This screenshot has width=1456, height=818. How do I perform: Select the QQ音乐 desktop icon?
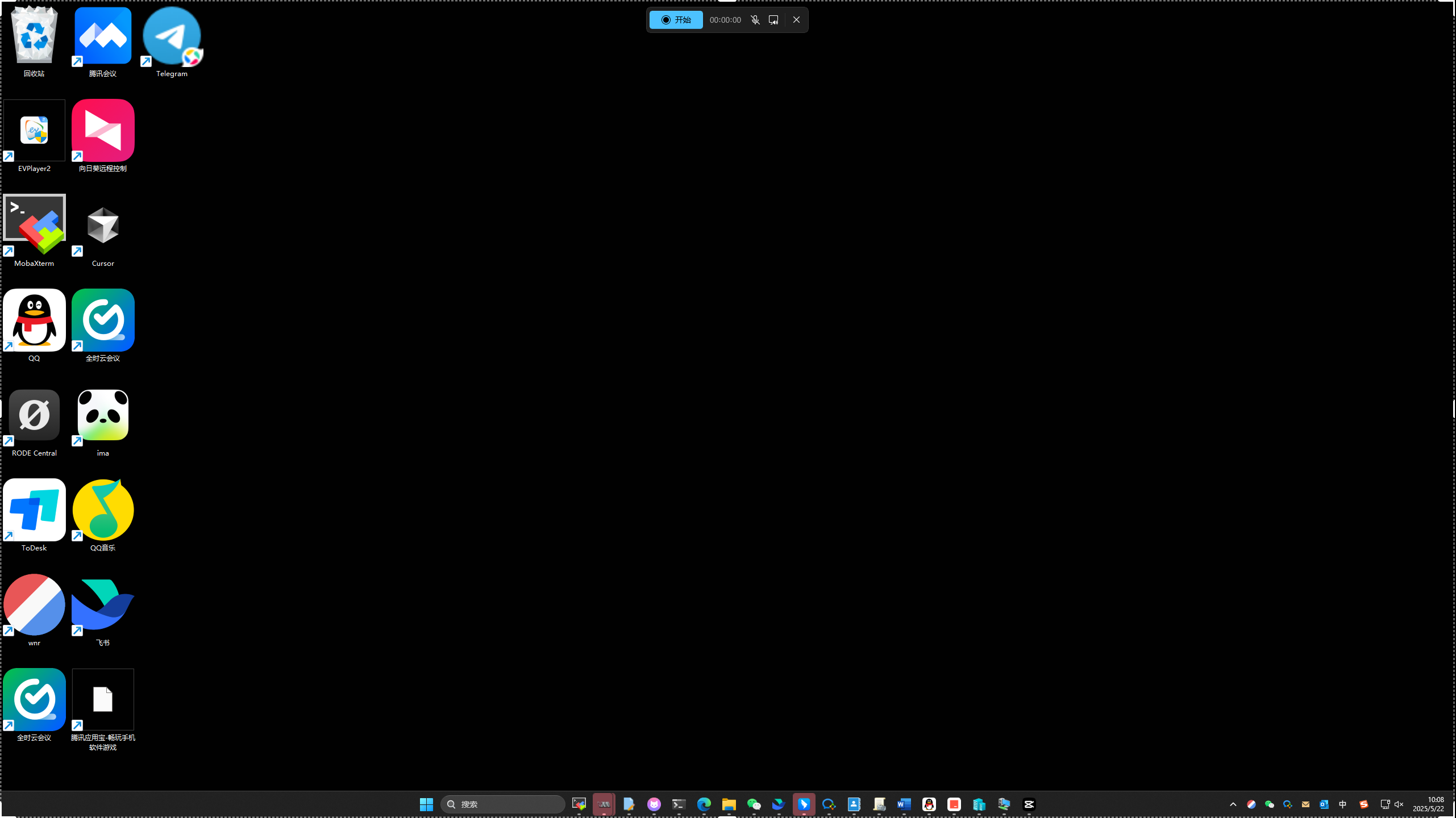coord(103,511)
